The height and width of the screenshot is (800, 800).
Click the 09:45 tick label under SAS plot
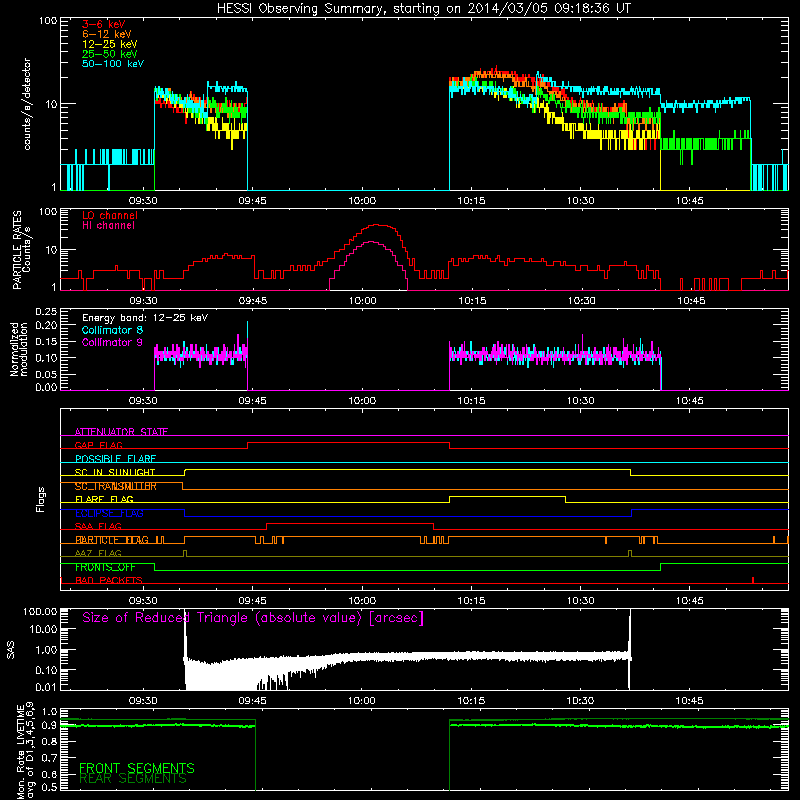[x=252, y=701]
